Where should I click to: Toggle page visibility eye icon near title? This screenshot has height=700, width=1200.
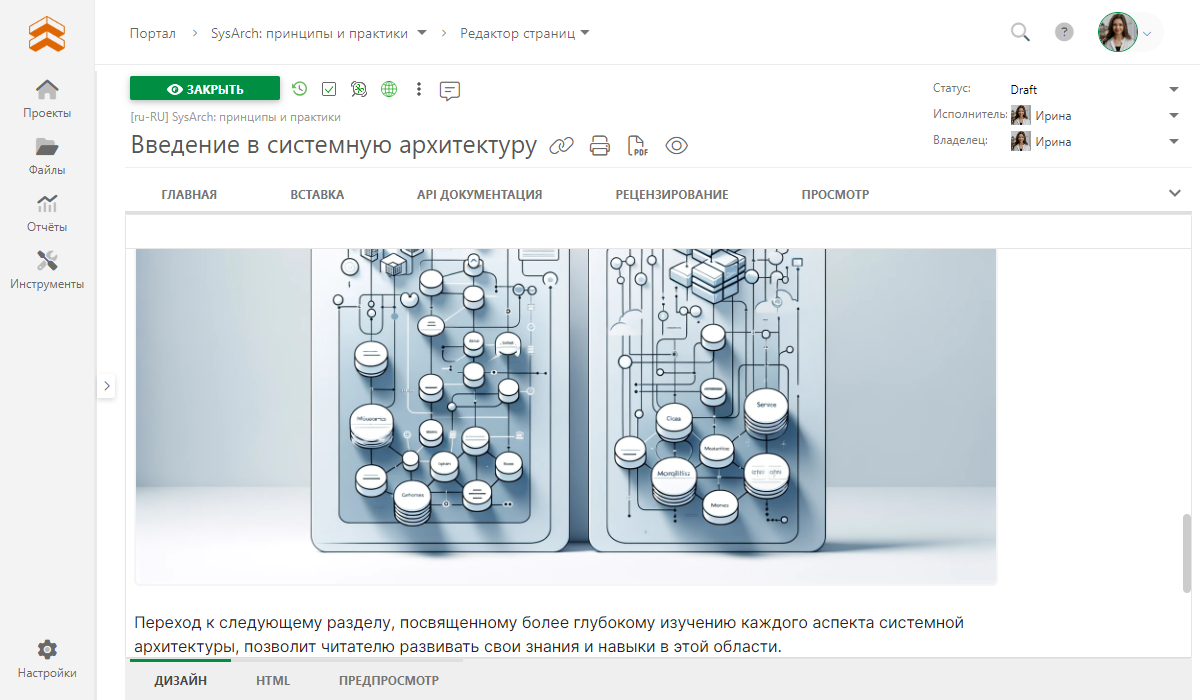point(677,146)
